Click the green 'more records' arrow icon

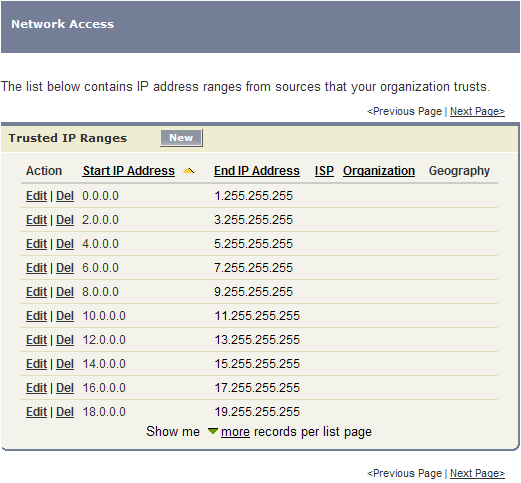[213, 431]
